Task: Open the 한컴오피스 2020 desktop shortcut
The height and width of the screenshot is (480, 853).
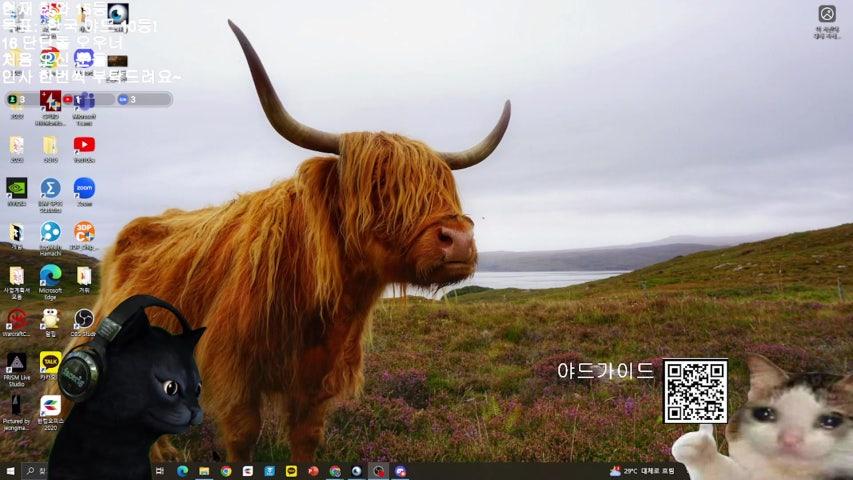Action: point(50,413)
